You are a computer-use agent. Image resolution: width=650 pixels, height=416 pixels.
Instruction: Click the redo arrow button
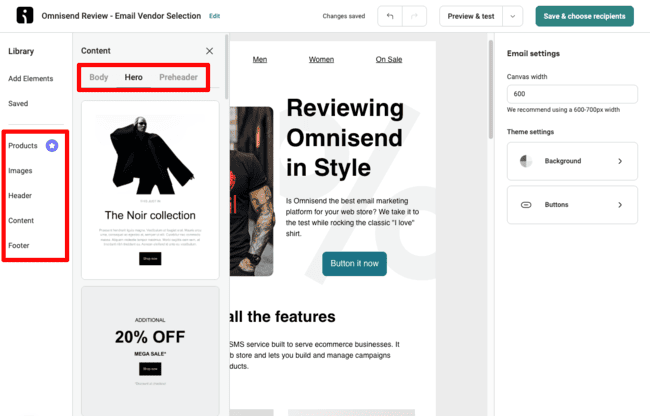point(414,16)
